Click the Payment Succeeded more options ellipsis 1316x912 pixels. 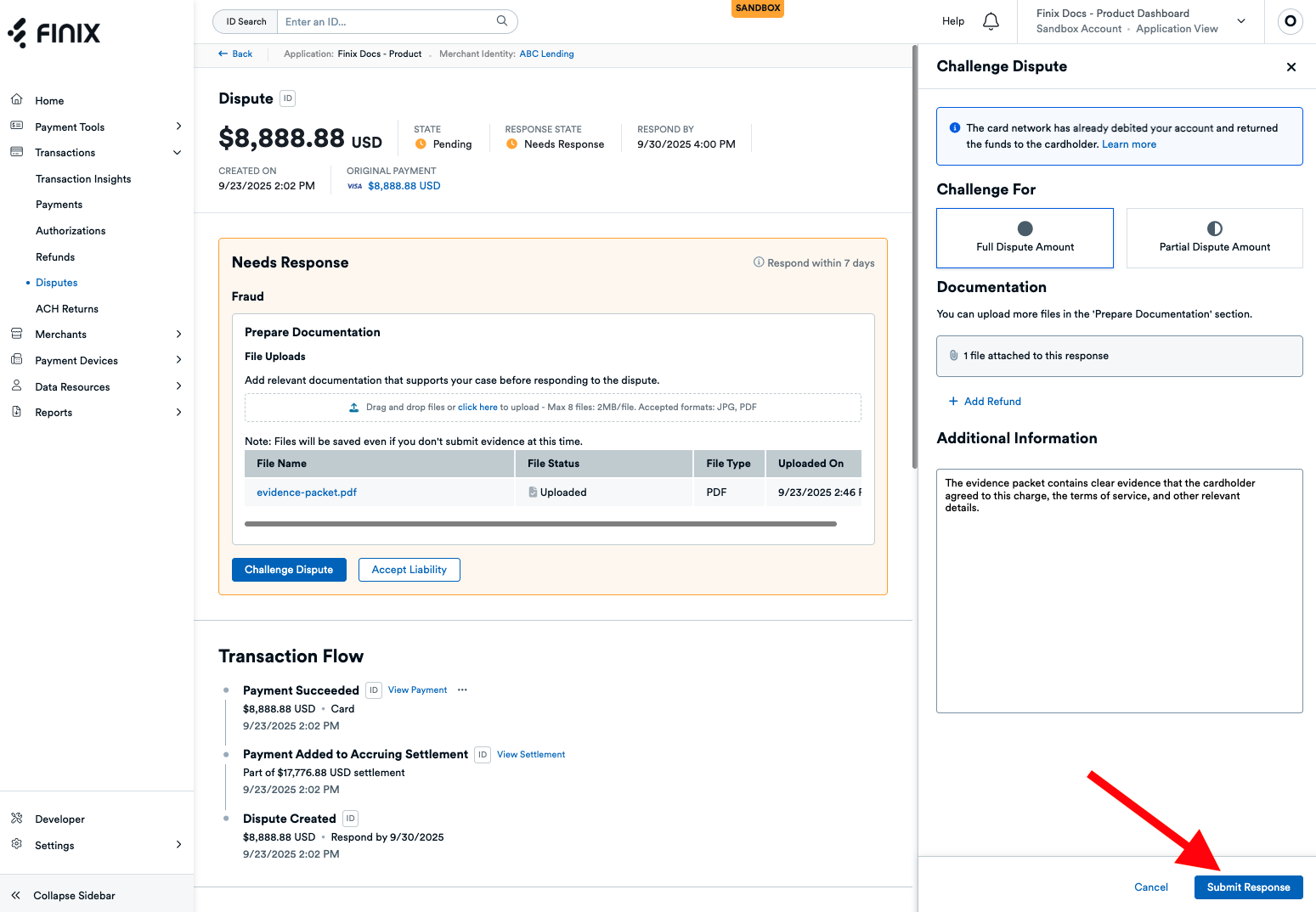point(462,690)
